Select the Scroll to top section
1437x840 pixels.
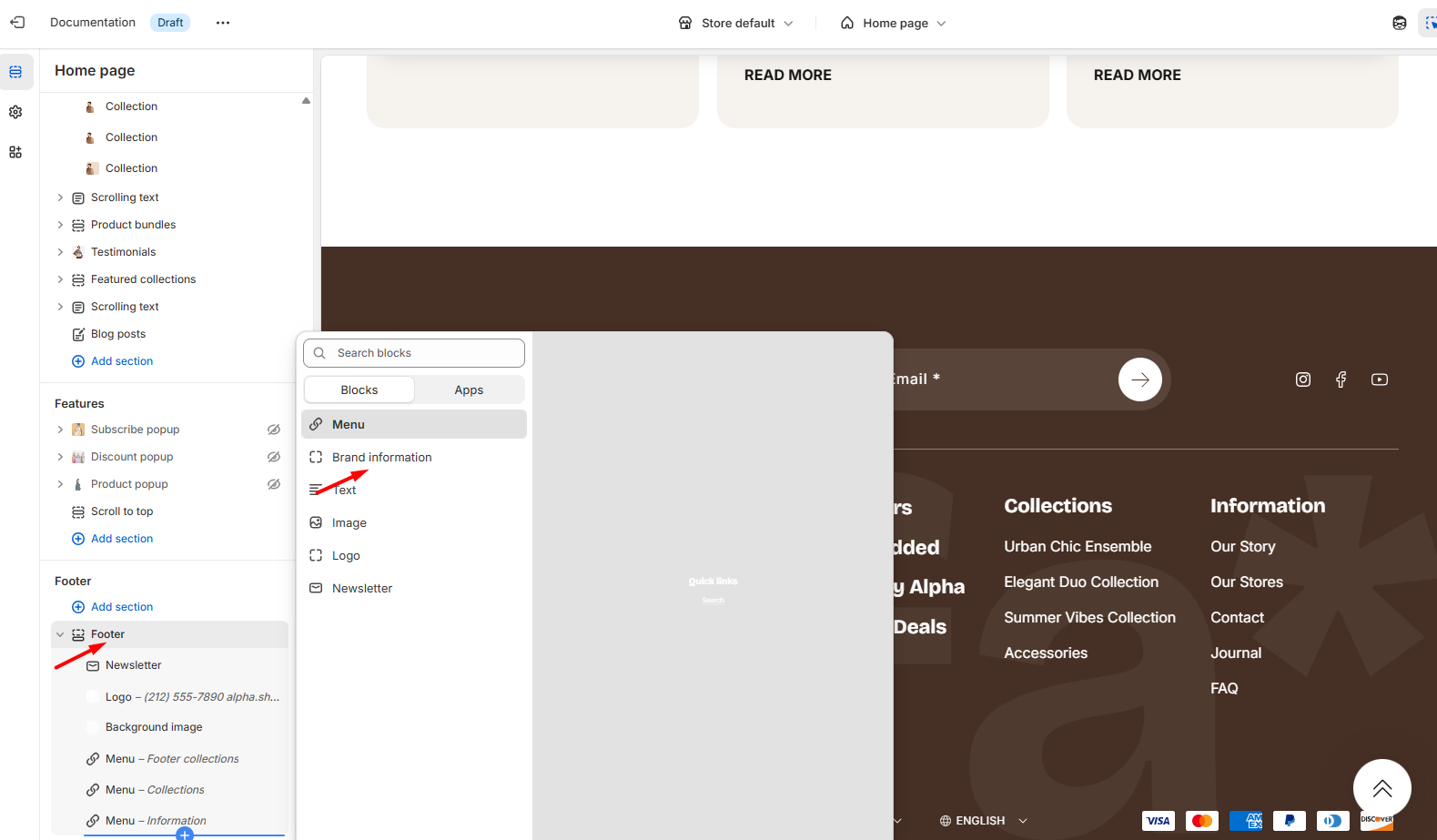pos(122,511)
